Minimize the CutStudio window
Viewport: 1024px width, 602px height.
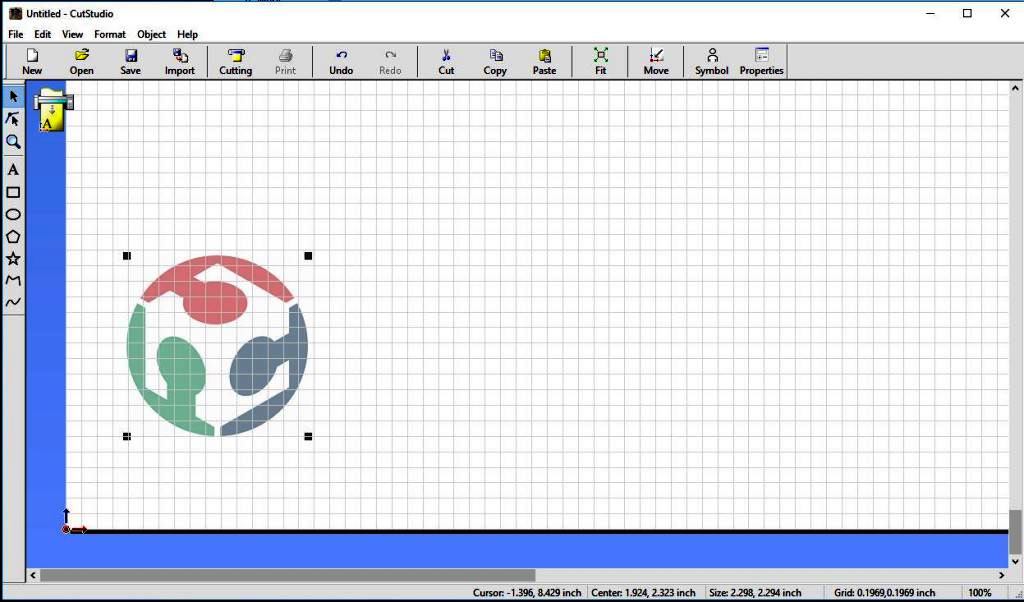(931, 13)
